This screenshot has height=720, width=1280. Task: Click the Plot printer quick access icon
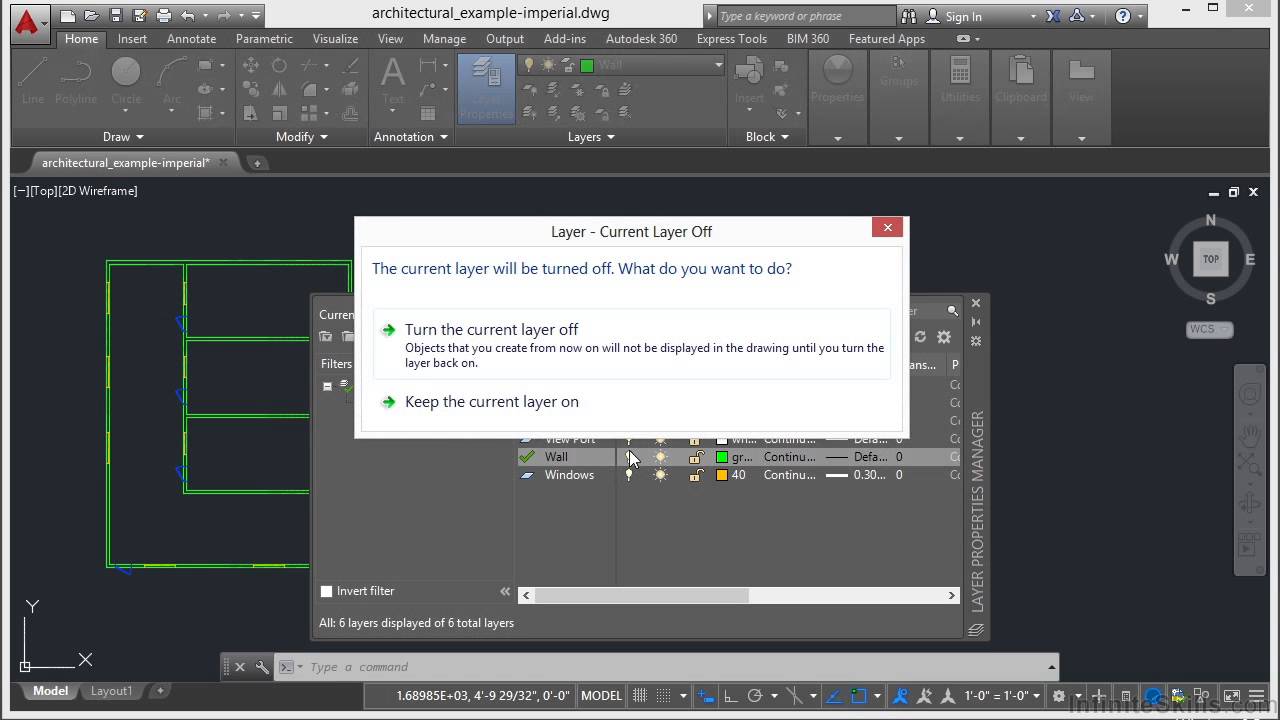(163, 16)
